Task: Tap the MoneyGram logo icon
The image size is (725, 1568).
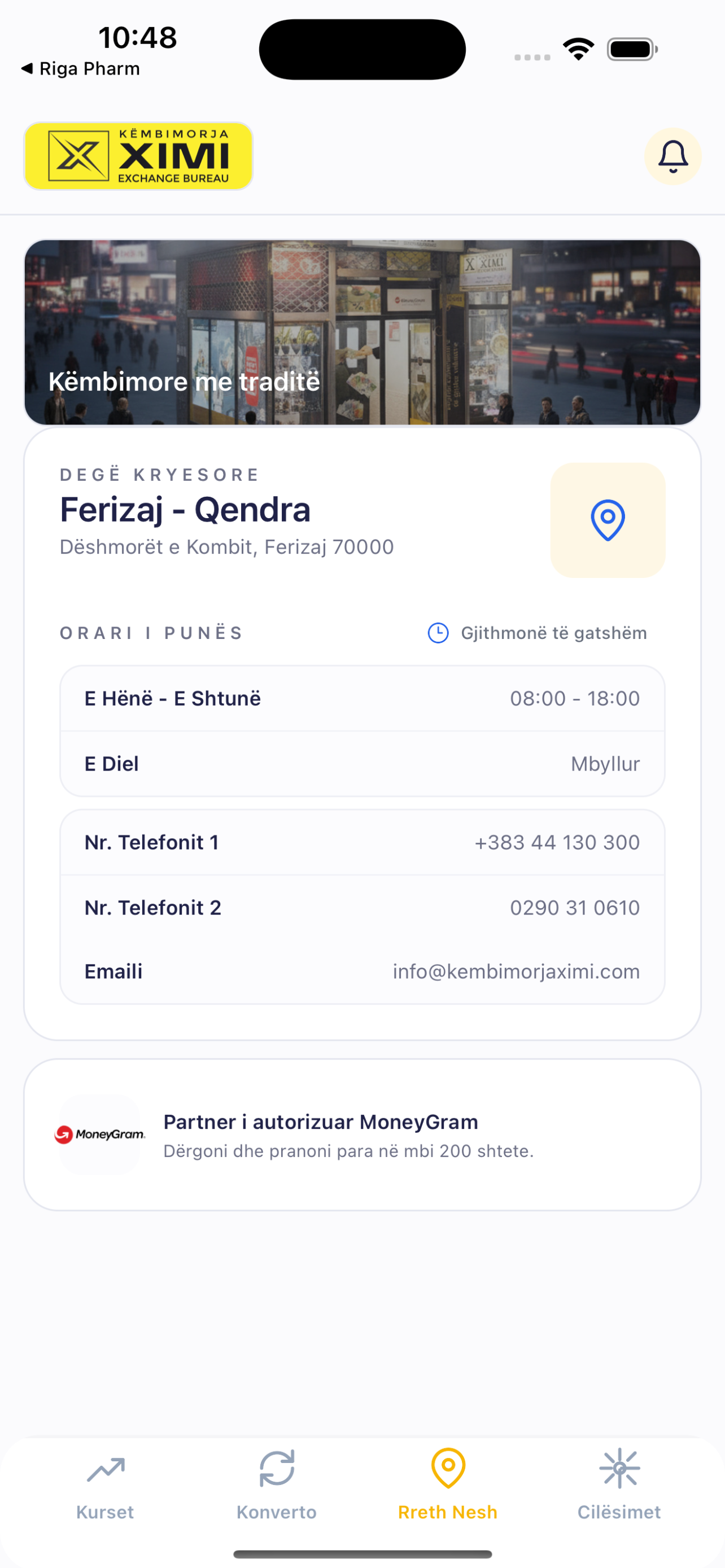Action: [100, 1135]
